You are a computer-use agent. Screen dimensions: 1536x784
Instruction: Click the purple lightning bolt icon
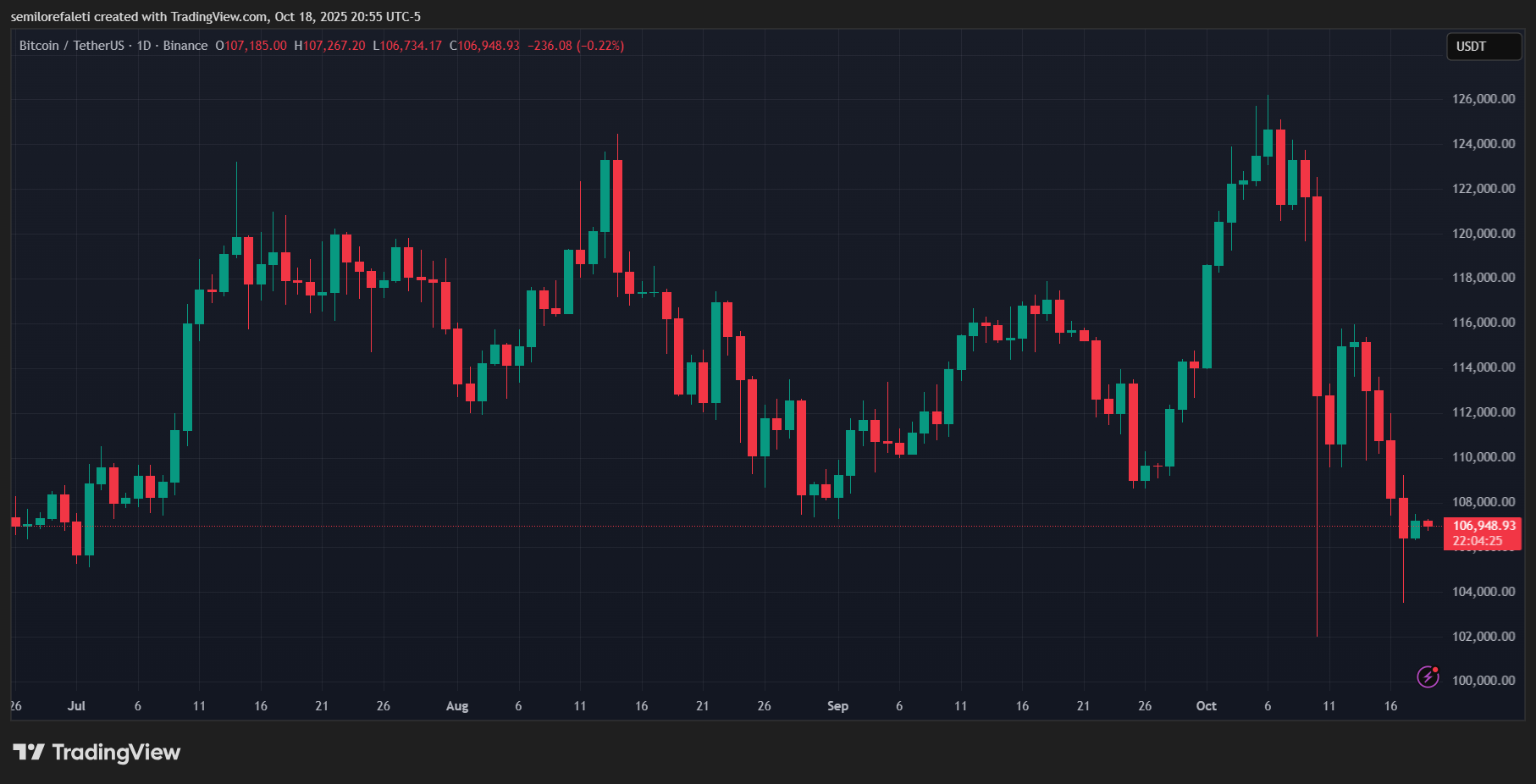(1428, 676)
